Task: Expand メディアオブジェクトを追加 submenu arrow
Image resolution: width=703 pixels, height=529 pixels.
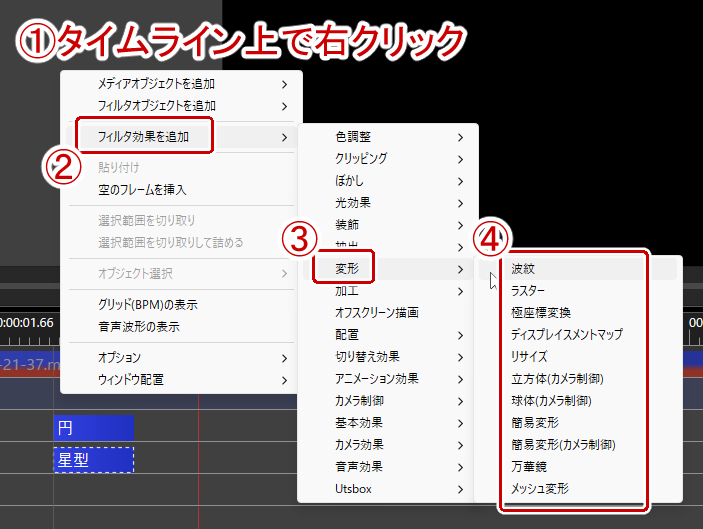Action: (x=284, y=84)
